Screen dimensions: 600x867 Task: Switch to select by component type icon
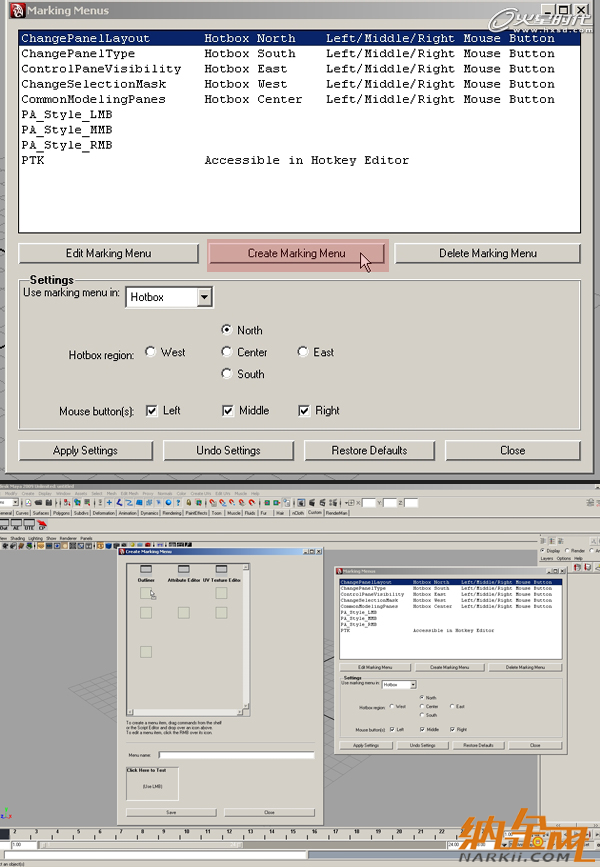click(x=87, y=503)
